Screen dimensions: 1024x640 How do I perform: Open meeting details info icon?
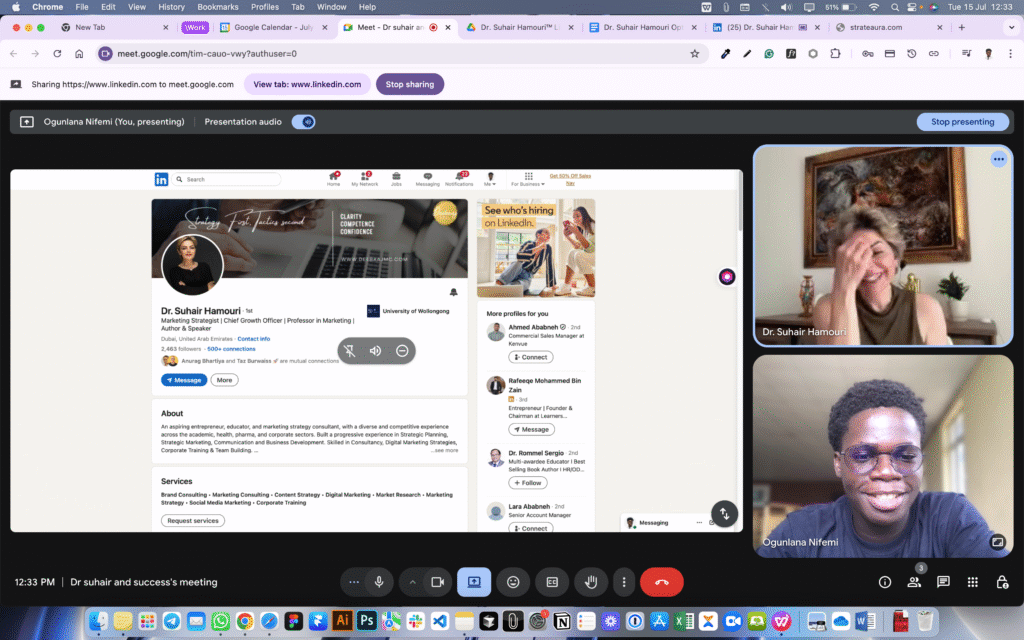point(885,582)
